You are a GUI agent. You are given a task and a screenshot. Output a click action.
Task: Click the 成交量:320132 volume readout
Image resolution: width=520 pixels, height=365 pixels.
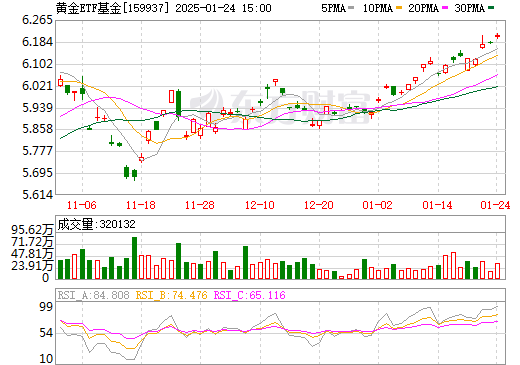(97, 224)
